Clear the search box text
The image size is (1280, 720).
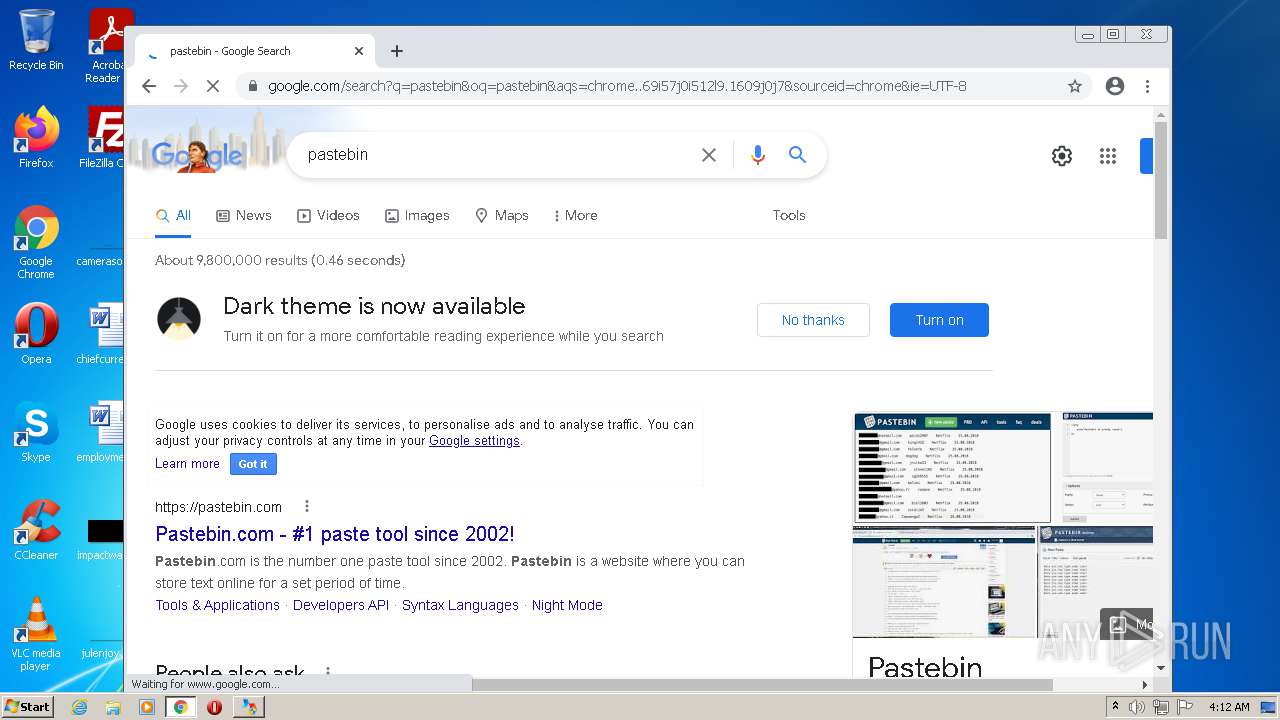tap(709, 155)
